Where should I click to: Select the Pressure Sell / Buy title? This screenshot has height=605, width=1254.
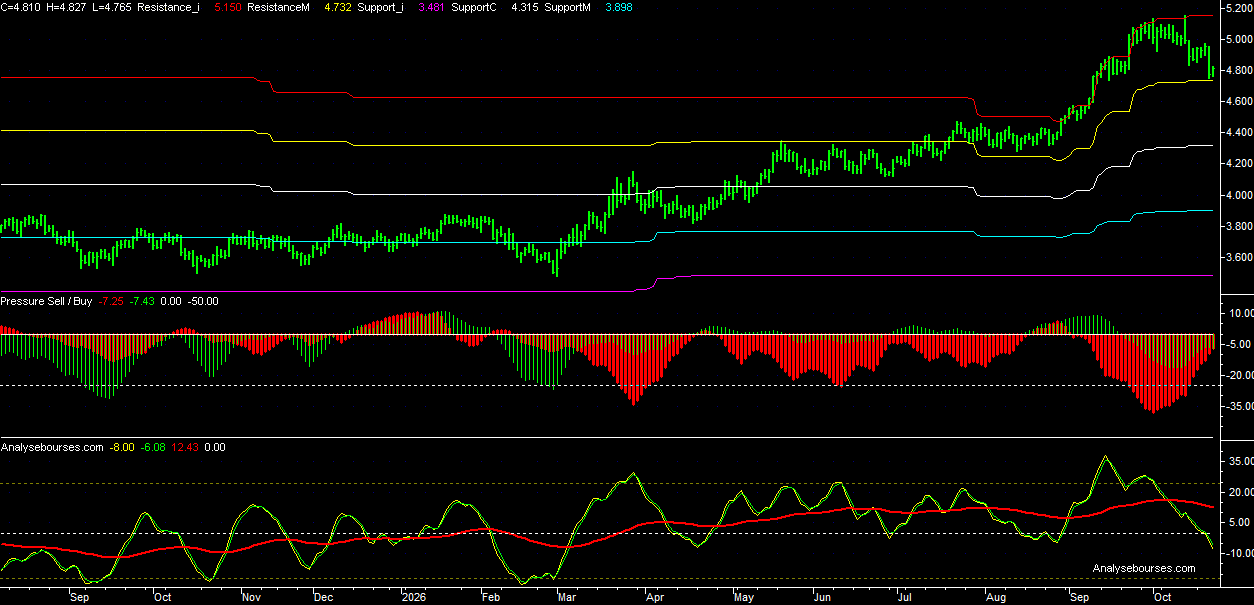coord(46,301)
